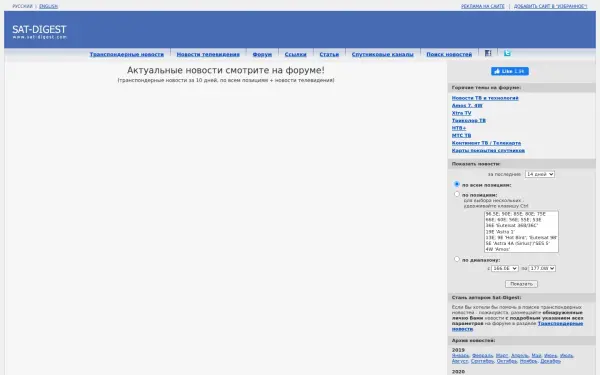Open 'Спутниковые каналы' navigation item
Screen dimensions: 600x375
click(x=383, y=54)
